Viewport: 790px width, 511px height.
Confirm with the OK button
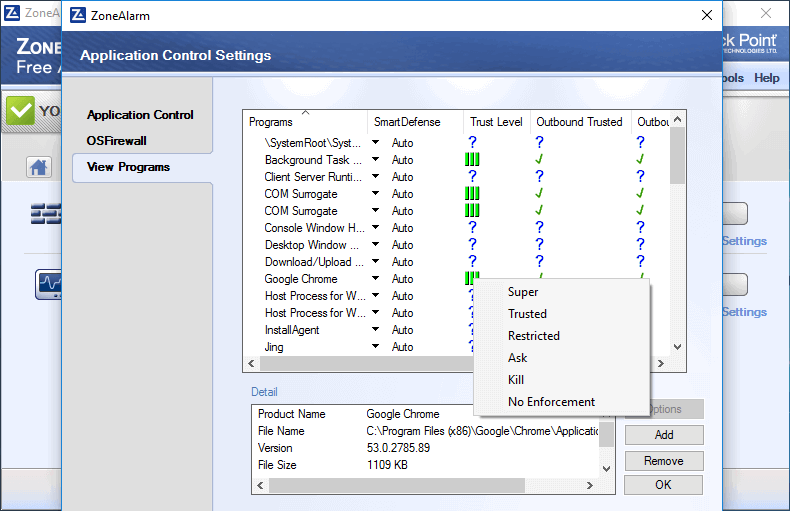(664, 485)
